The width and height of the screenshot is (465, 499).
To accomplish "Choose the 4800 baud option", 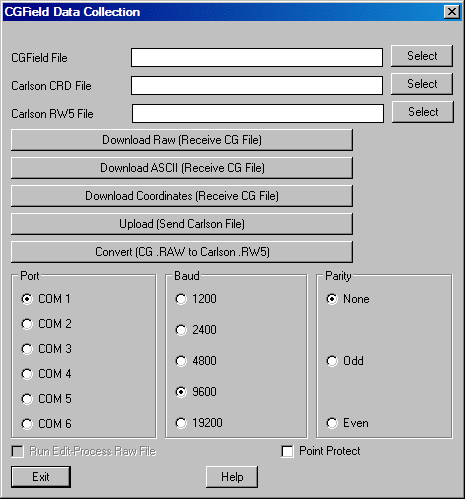I will tap(181, 361).
